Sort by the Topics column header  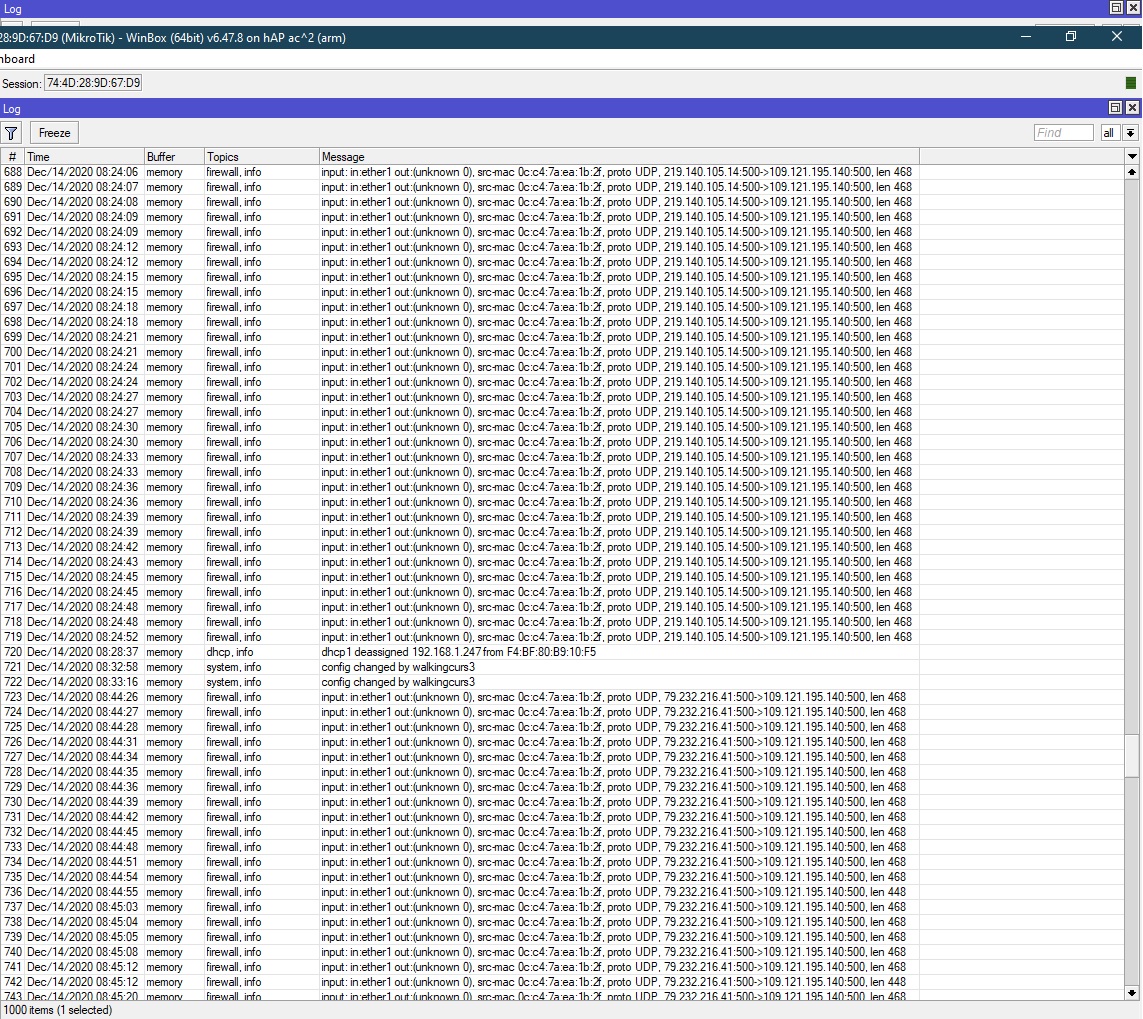click(260, 157)
